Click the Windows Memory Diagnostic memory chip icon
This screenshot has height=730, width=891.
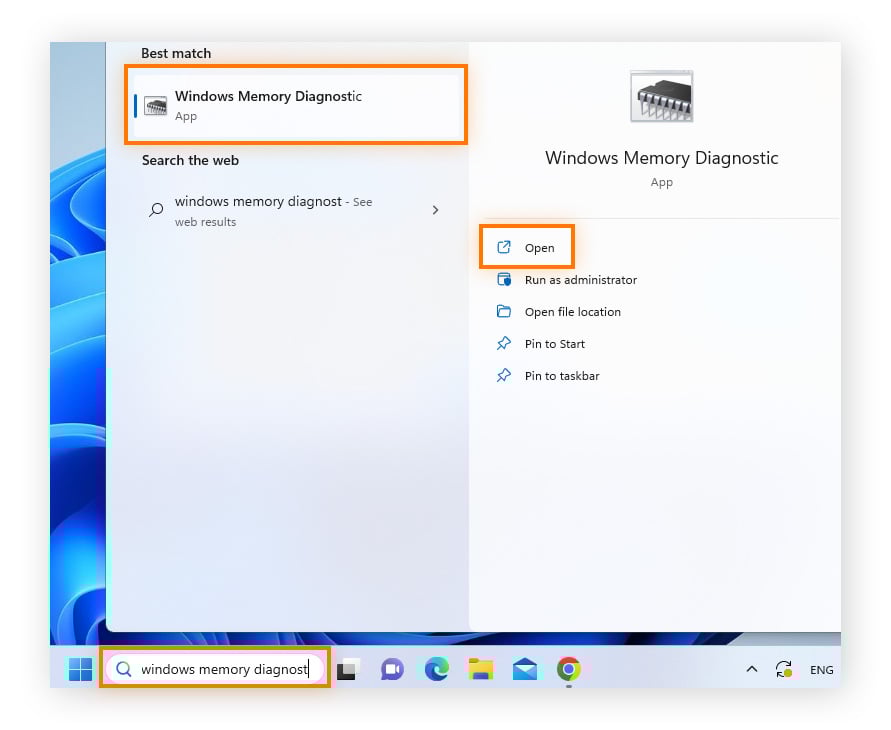pos(661,95)
